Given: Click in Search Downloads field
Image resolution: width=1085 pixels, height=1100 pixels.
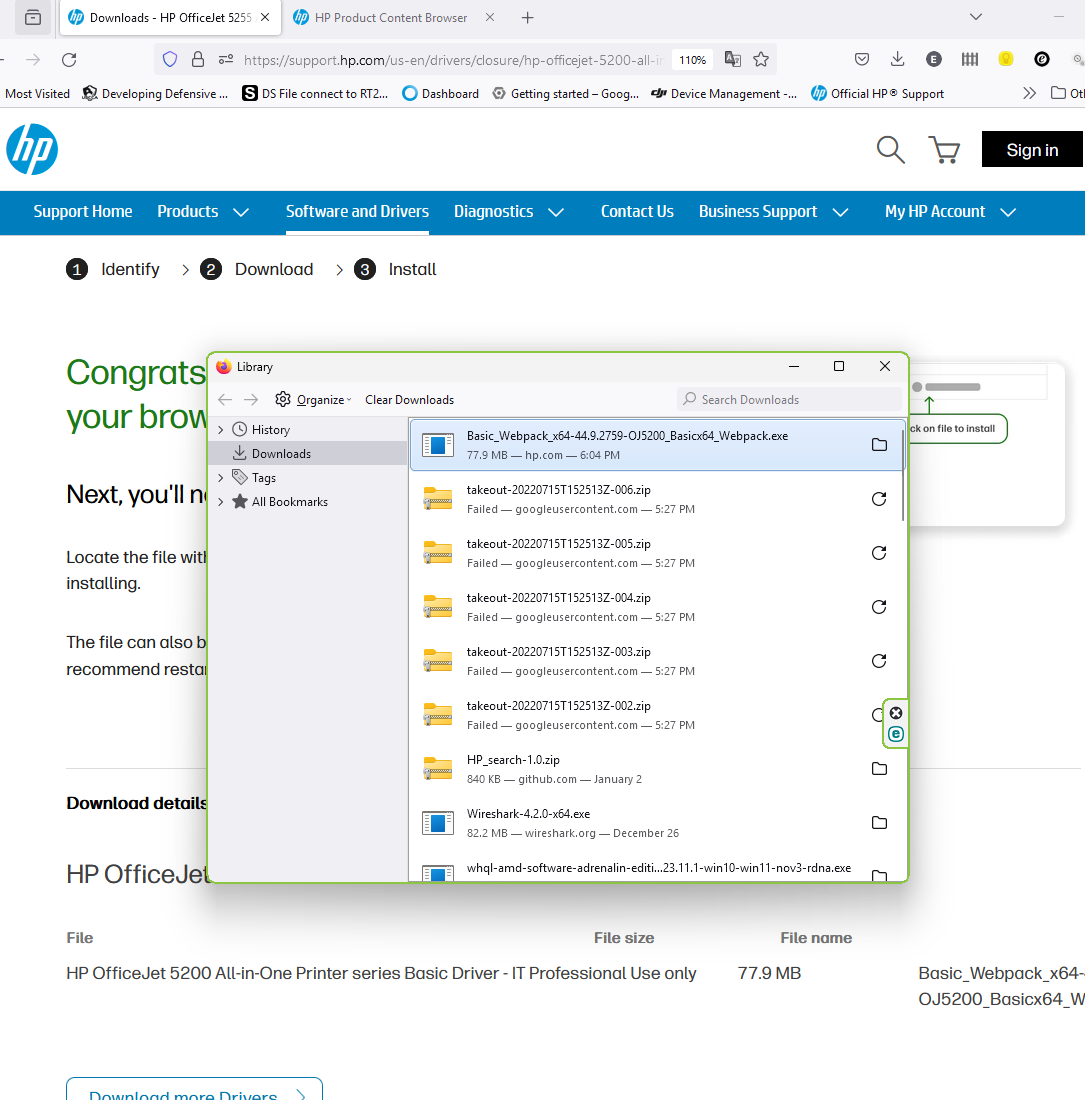Looking at the screenshot, I should [789, 399].
